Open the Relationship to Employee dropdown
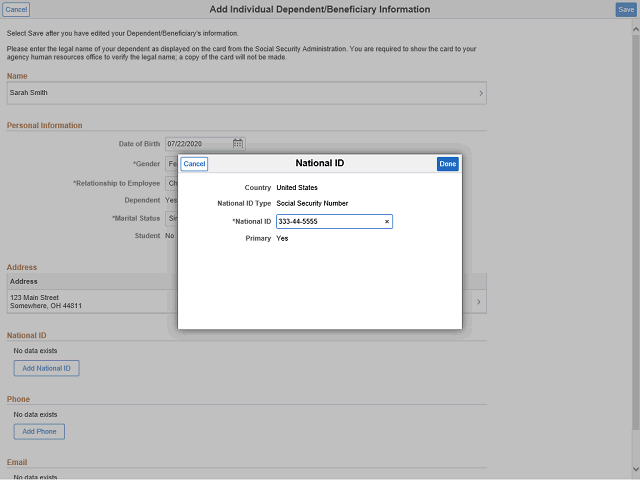 [x=171, y=183]
